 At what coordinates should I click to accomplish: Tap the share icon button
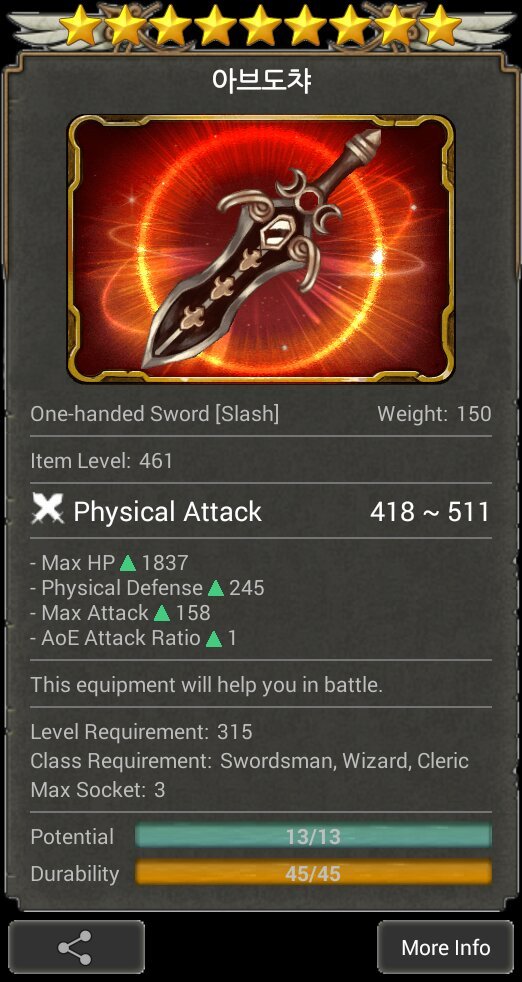[x=76, y=947]
